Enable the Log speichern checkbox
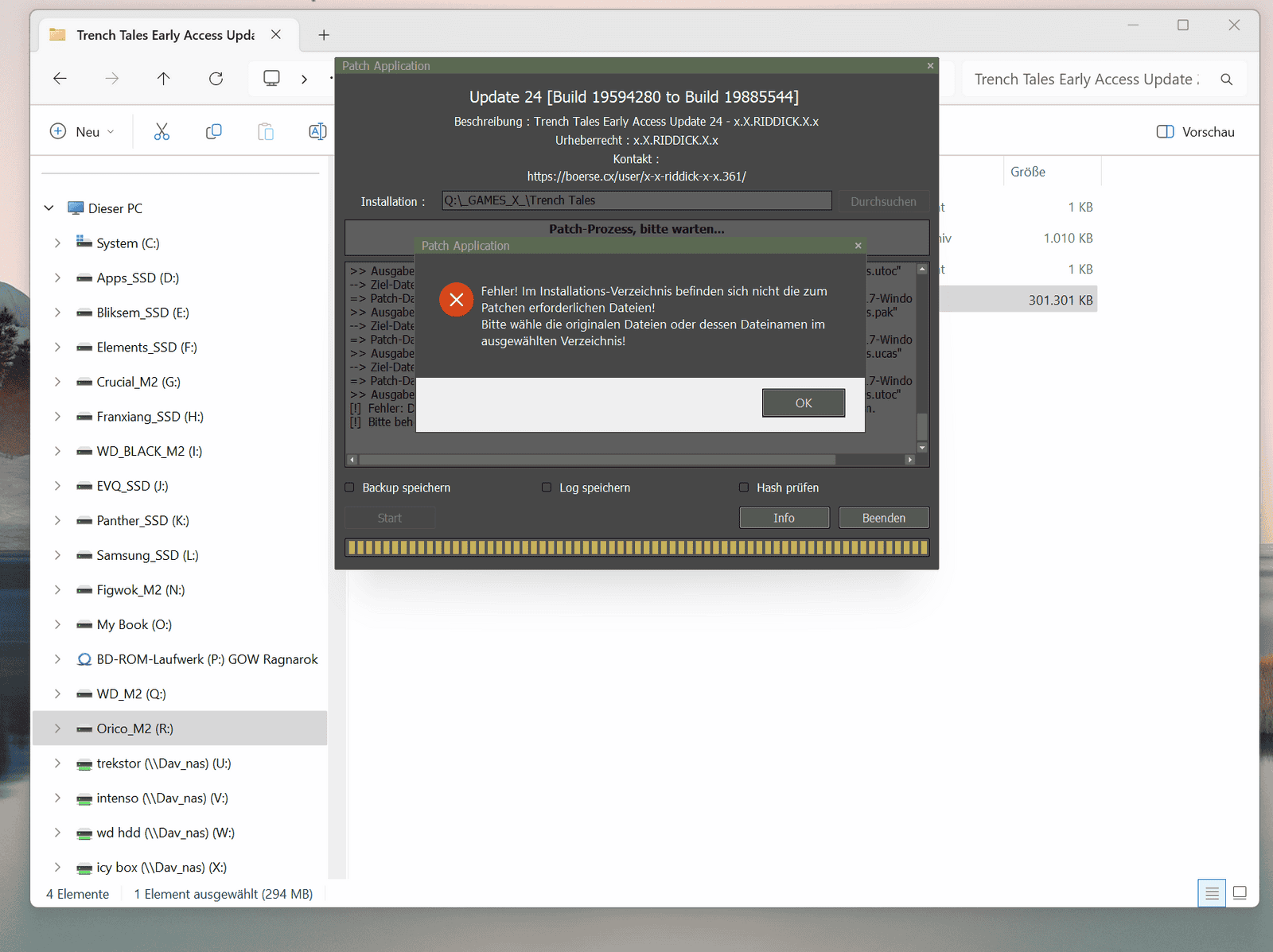The width and height of the screenshot is (1273, 952). coord(547,488)
